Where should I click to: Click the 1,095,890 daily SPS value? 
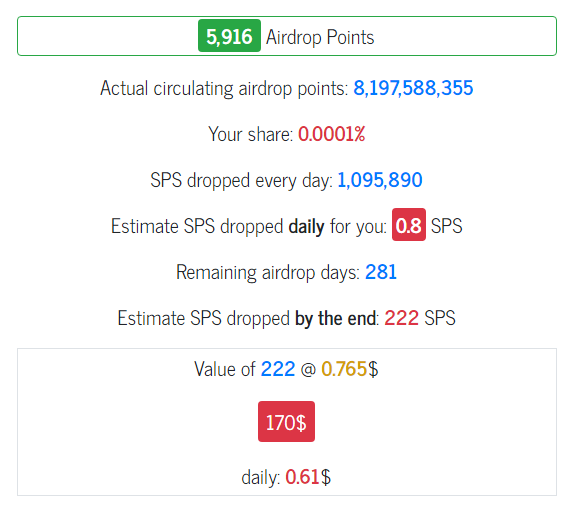click(380, 180)
